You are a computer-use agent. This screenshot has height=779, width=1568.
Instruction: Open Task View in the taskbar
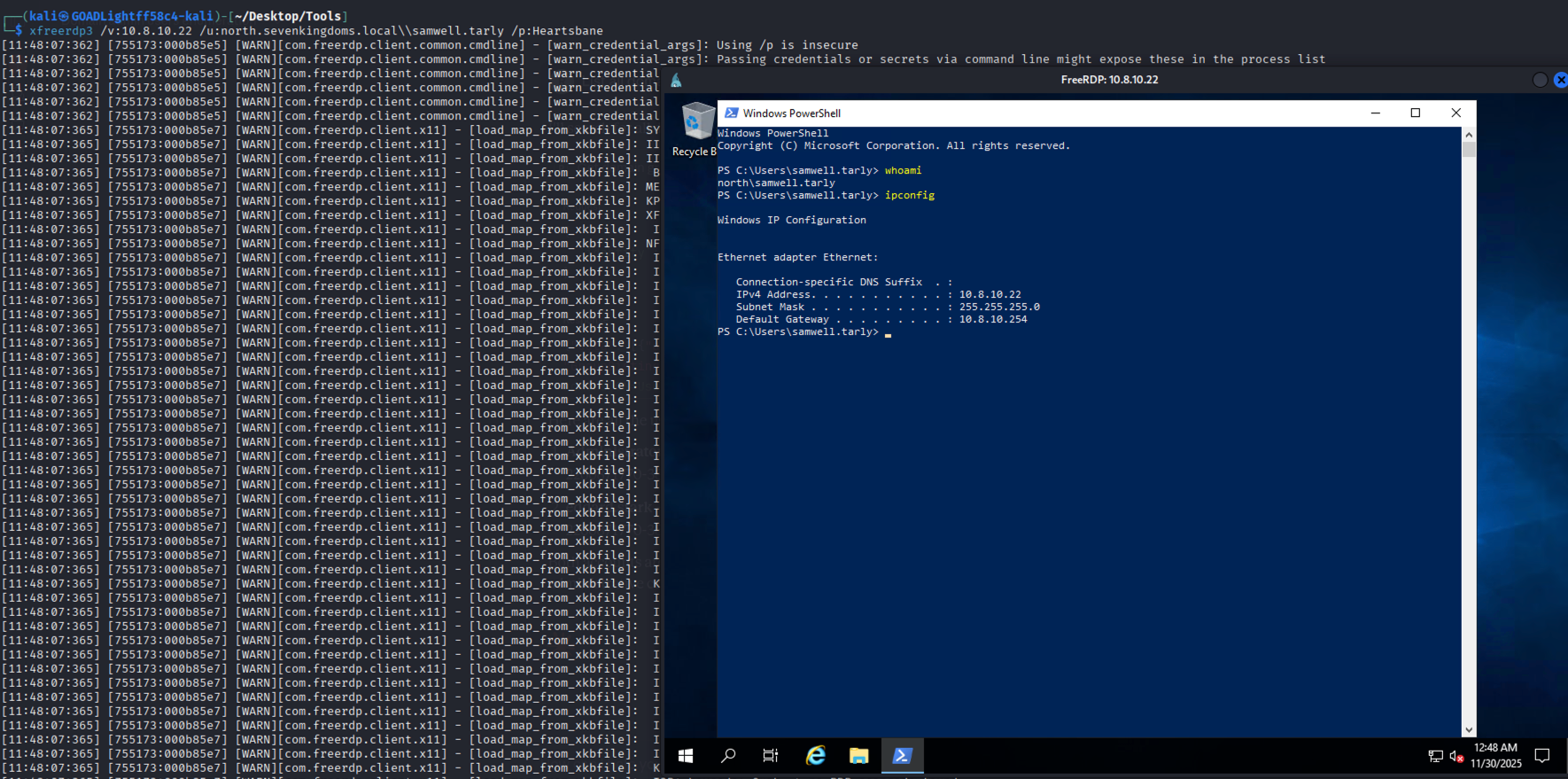tap(771, 756)
